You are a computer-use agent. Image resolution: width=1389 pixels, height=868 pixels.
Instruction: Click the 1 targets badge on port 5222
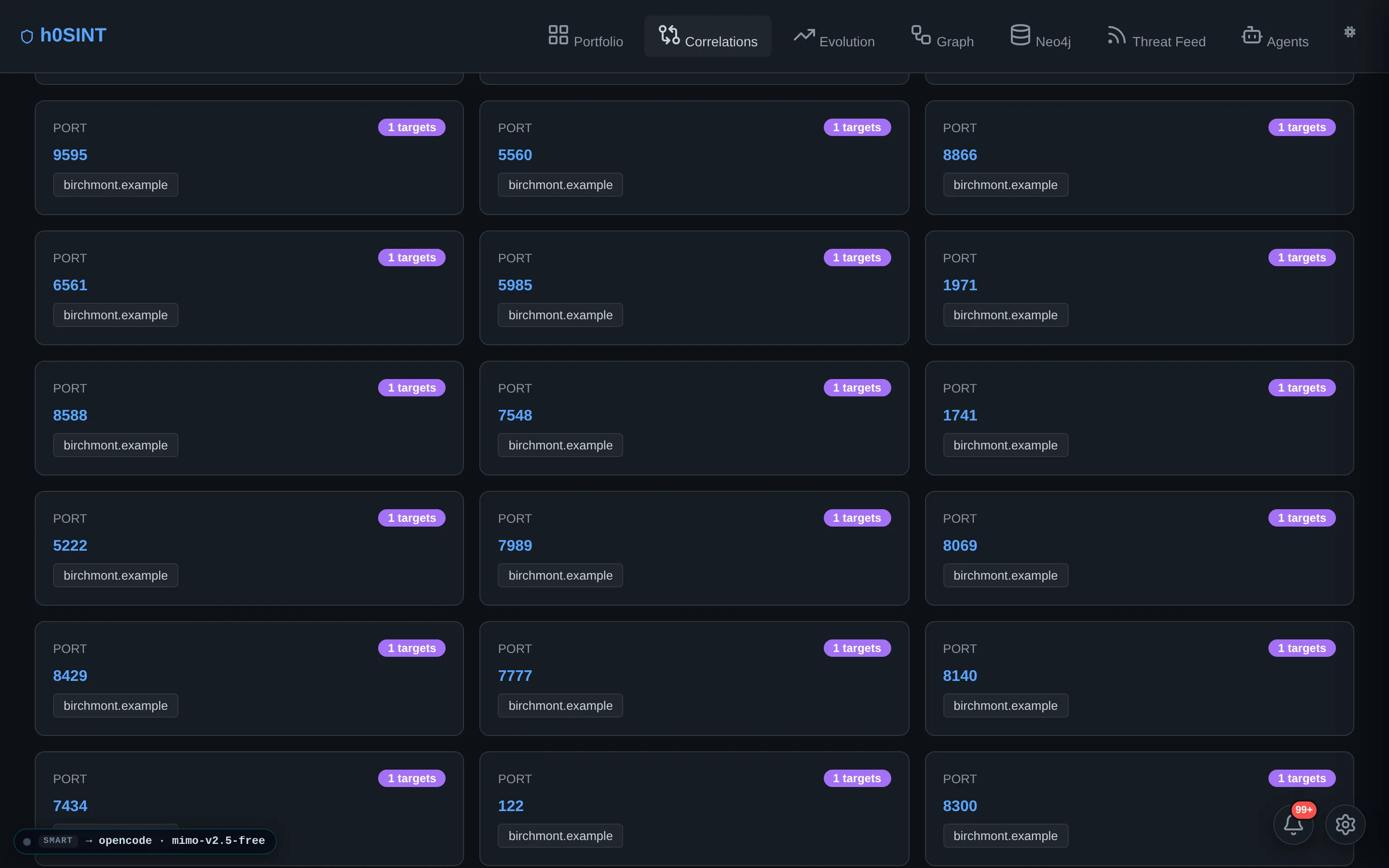(x=411, y=518)
